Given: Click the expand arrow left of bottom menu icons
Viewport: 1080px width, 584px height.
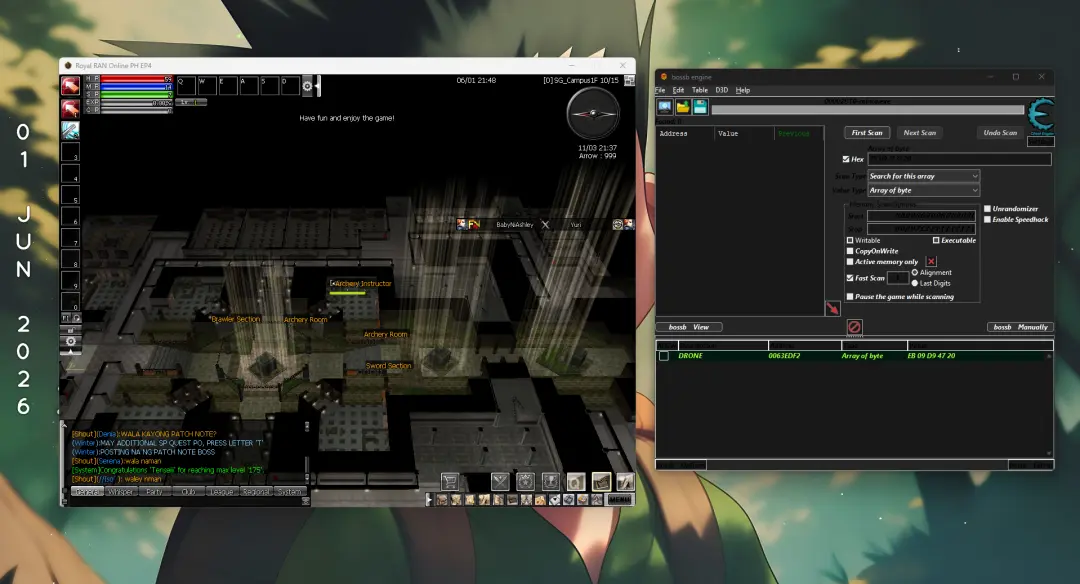Looking at the screenshot, I should (x=429, y=500).
